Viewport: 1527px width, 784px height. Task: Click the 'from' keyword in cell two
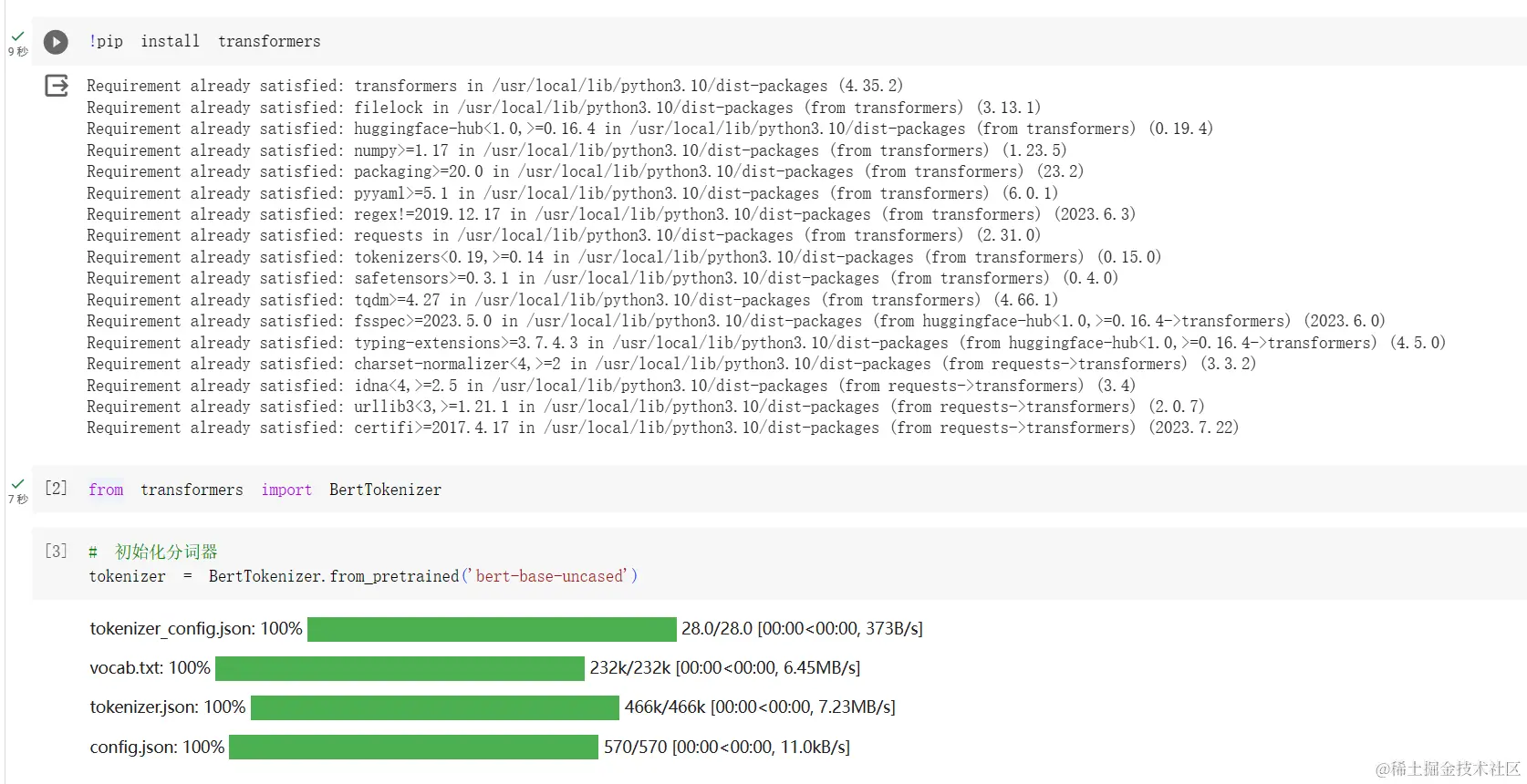click(x=106, y=490)
